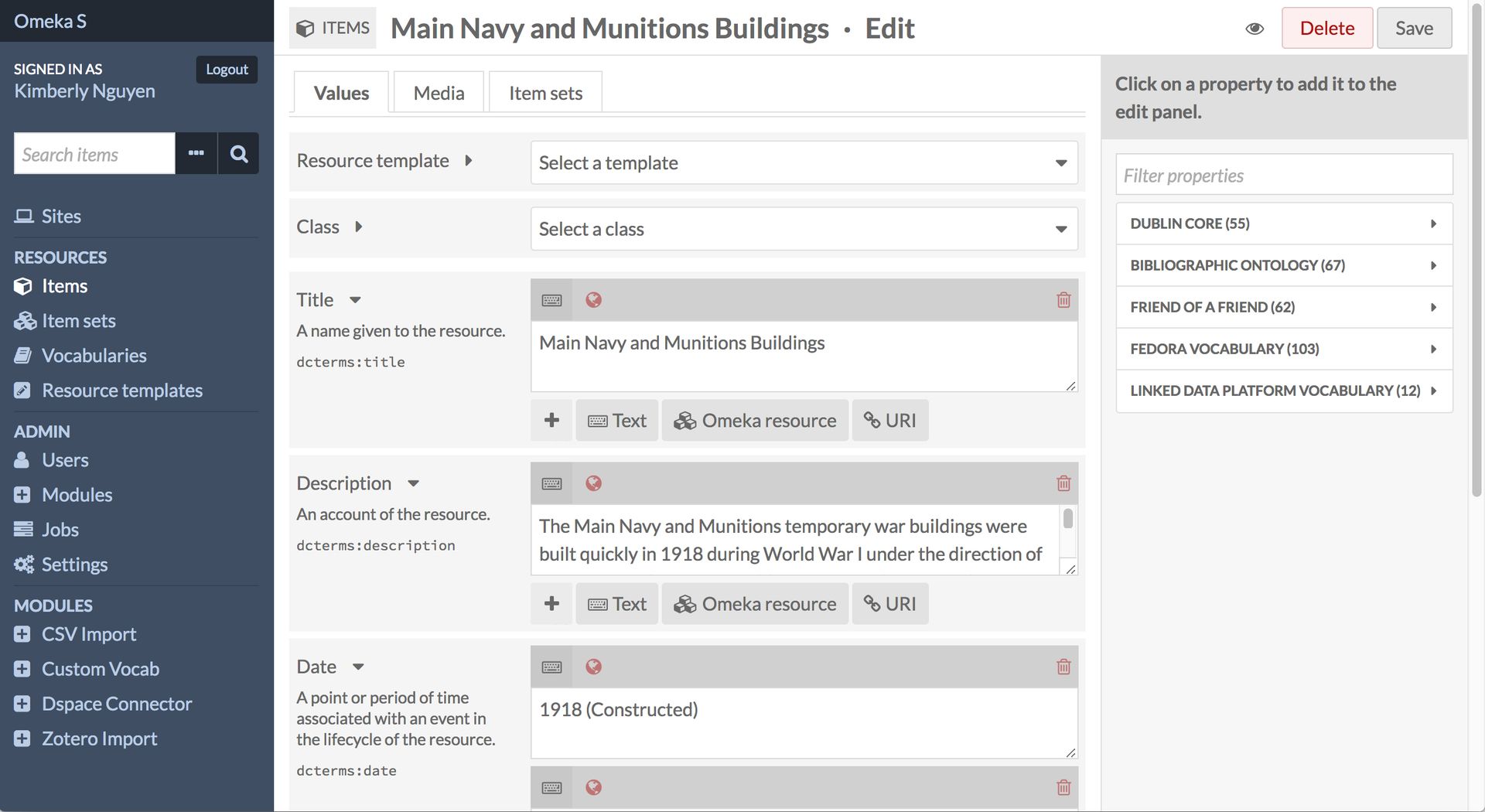The height and width of the screenshot is (812, 1485).
Task: Open the Select a class dropdown
Action: click(804, 230)
